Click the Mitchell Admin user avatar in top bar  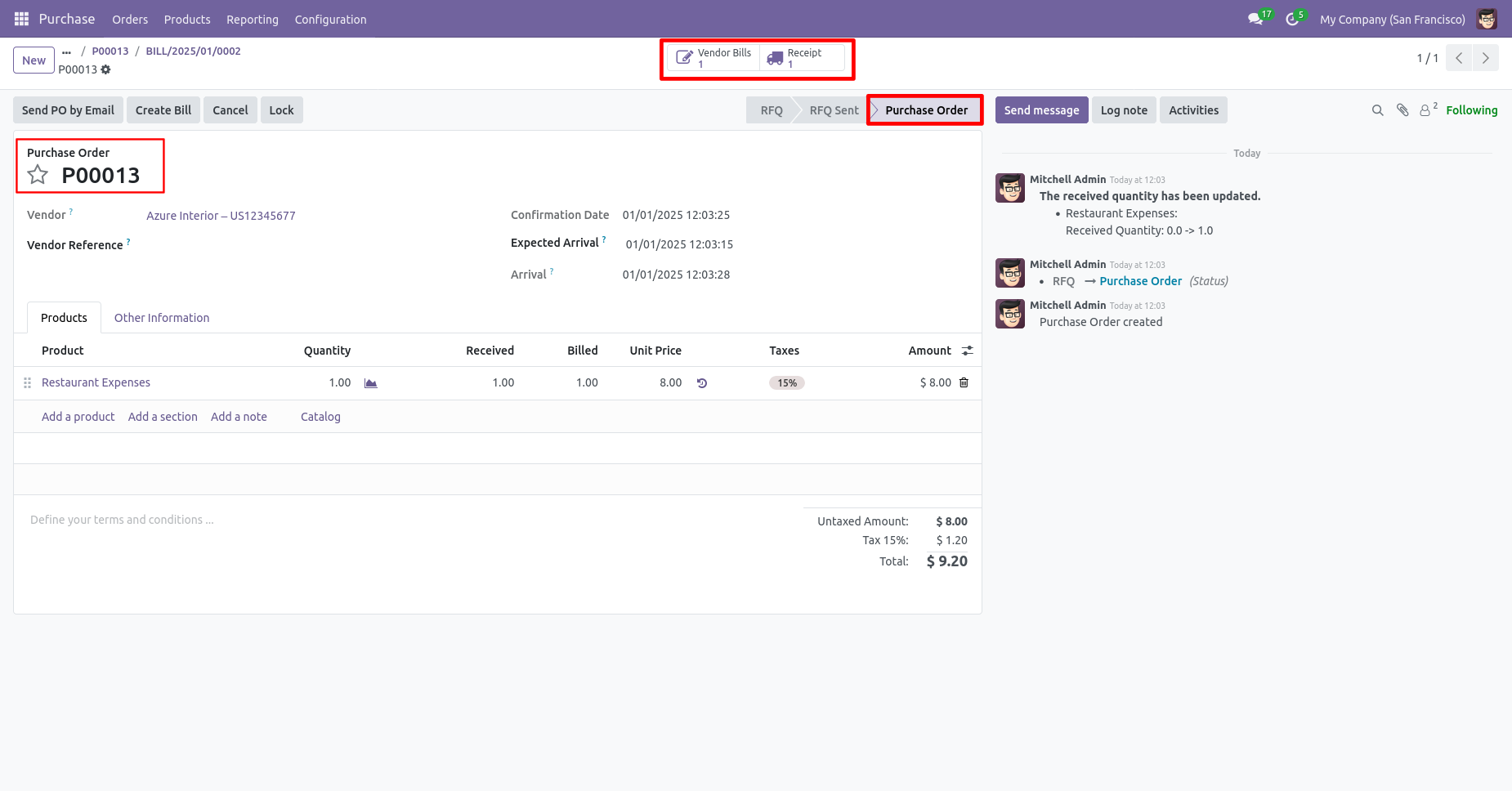tap(1487, 19)
